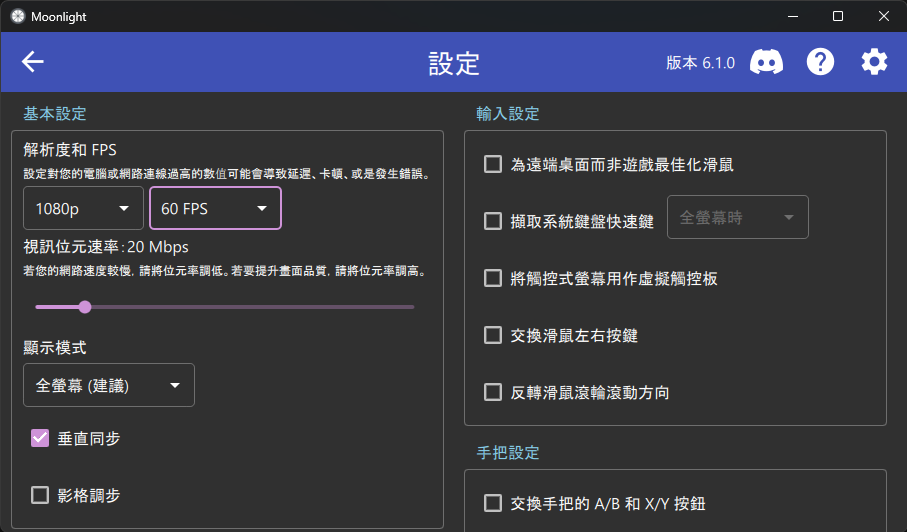
Task: Open the 全螢幕 (建議) display mode dropdown
Action: pos(109,385)
